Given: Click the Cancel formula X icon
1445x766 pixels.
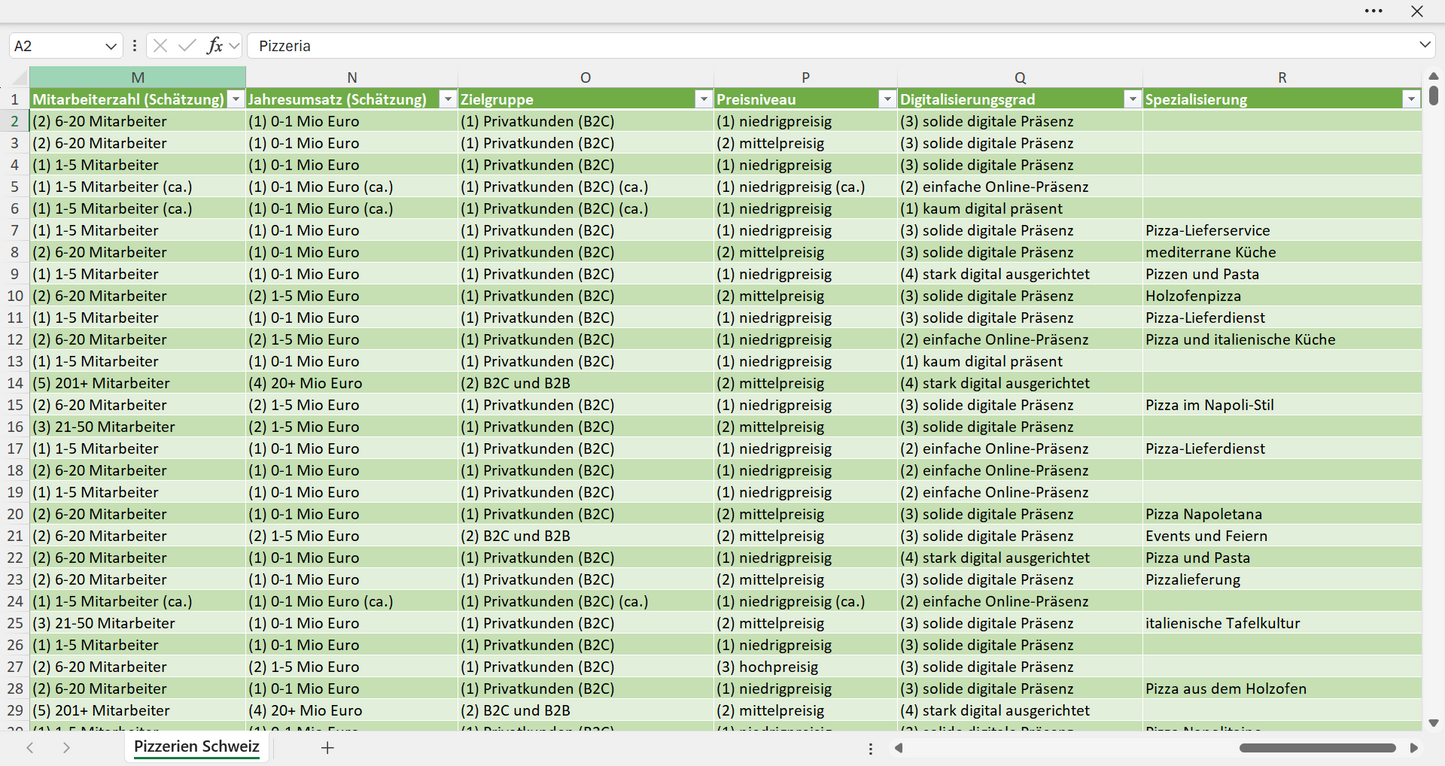Looking at the screenshot, I should [x=160, y=46].
